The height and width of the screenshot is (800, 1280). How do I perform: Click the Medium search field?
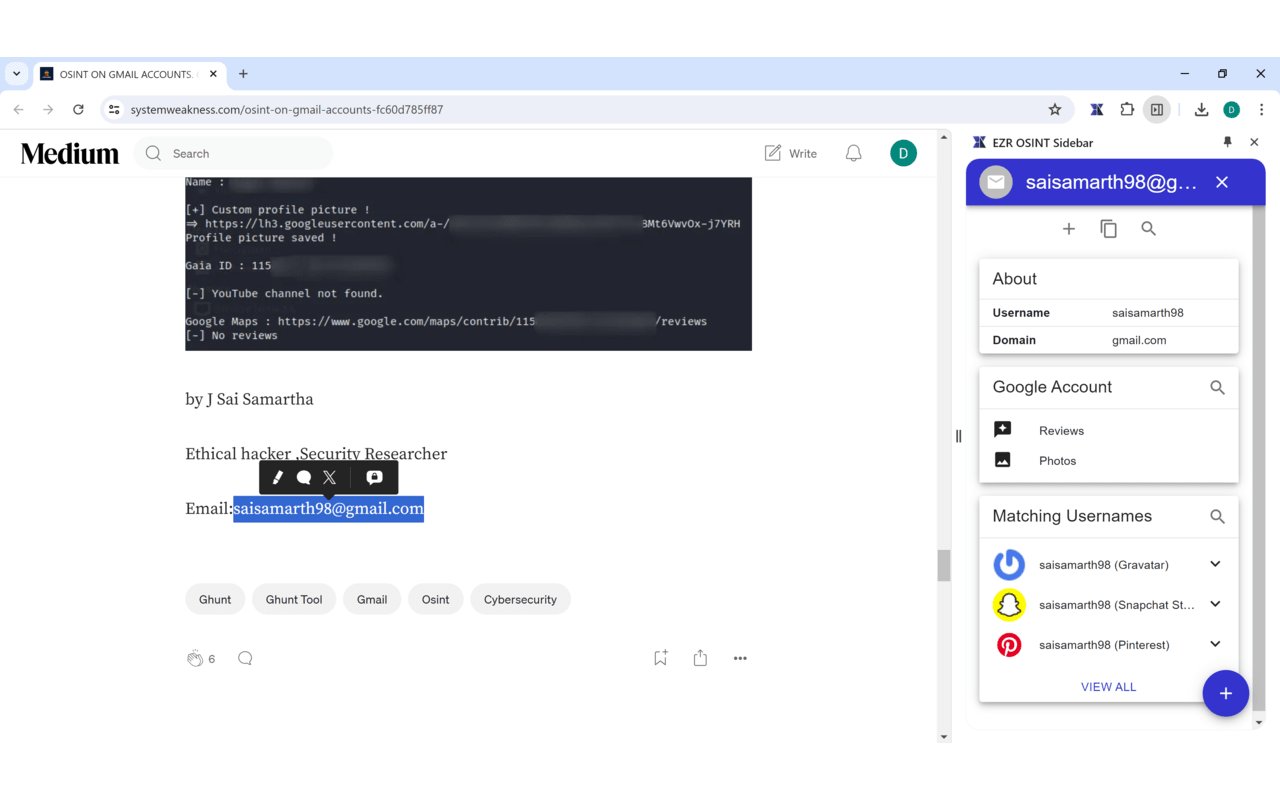[232, 153]
